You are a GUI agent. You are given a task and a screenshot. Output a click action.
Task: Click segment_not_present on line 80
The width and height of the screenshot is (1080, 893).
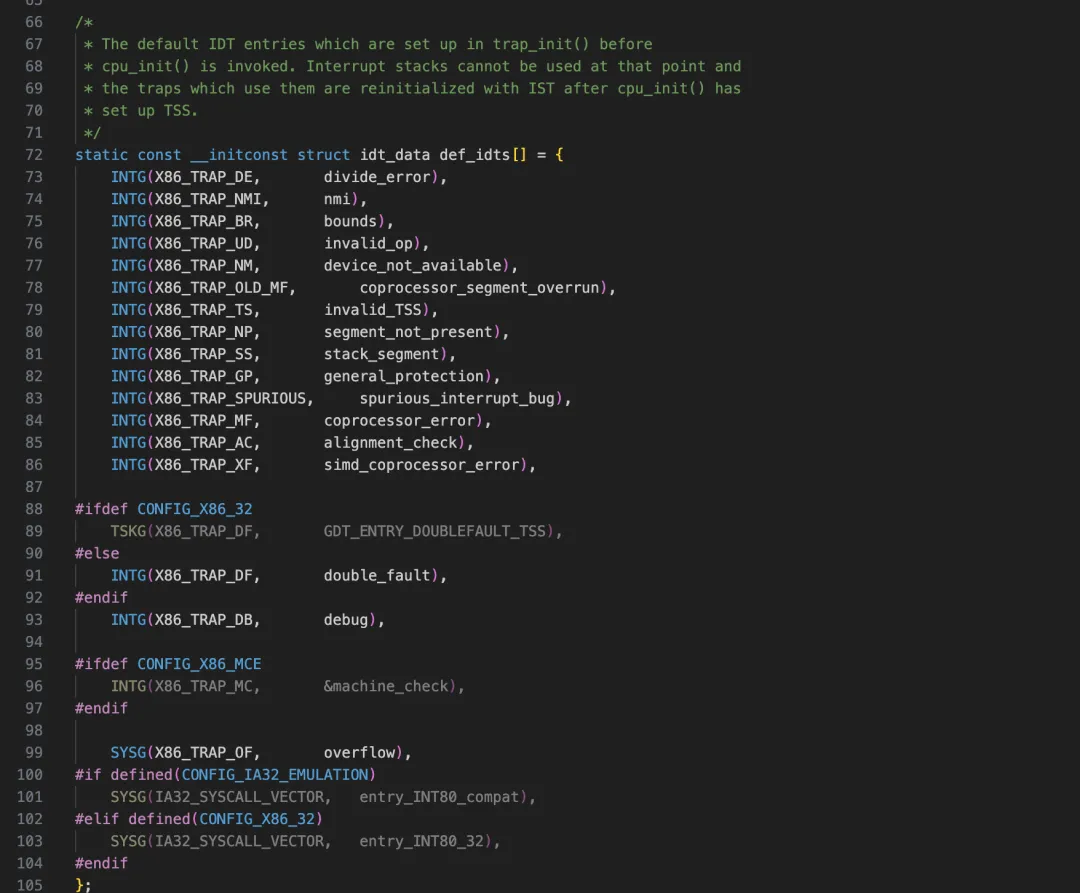pyautogui.click(x=408, y=332)
